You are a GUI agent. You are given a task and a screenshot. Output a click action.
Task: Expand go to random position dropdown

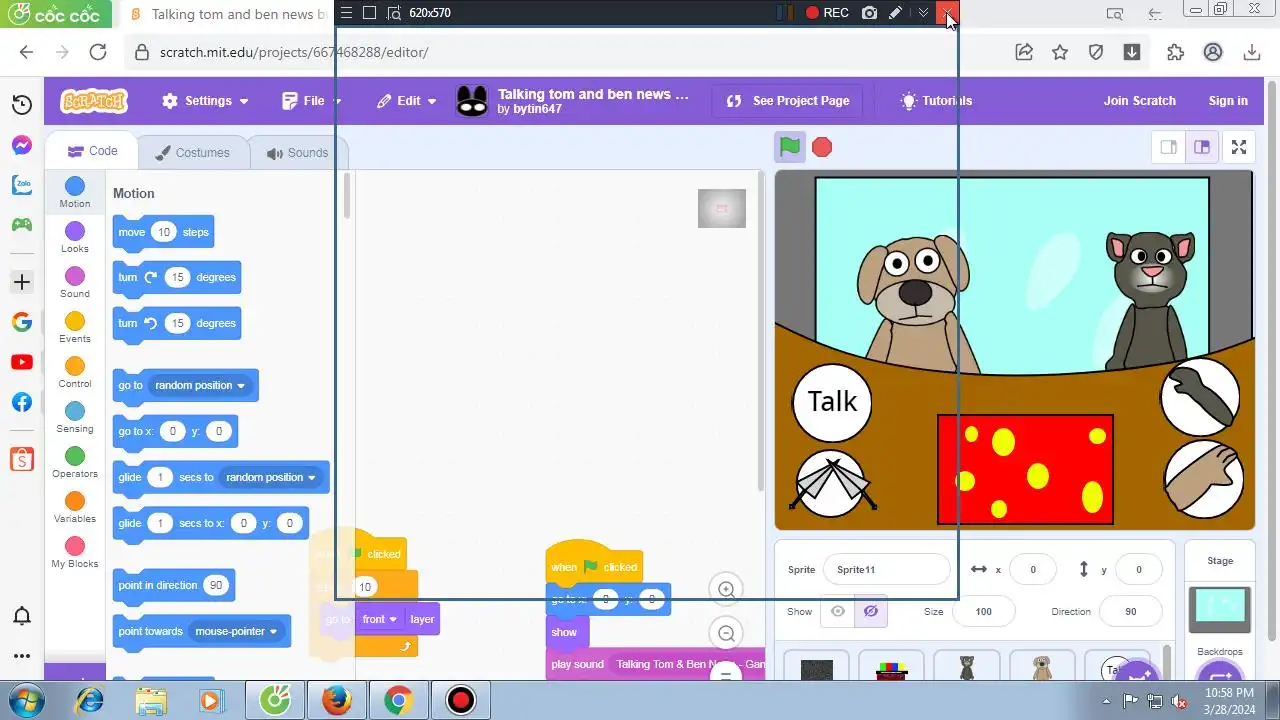coord(200,385)
